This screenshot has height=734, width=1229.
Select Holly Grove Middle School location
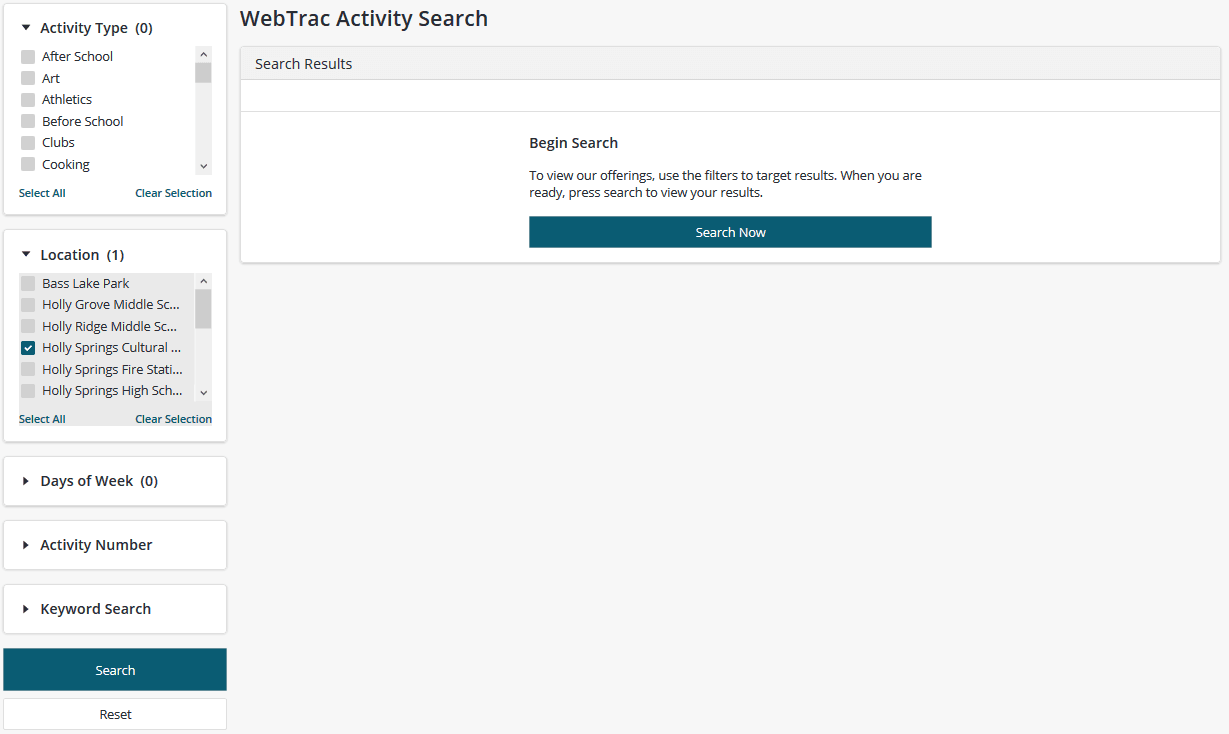click(27, 304)
